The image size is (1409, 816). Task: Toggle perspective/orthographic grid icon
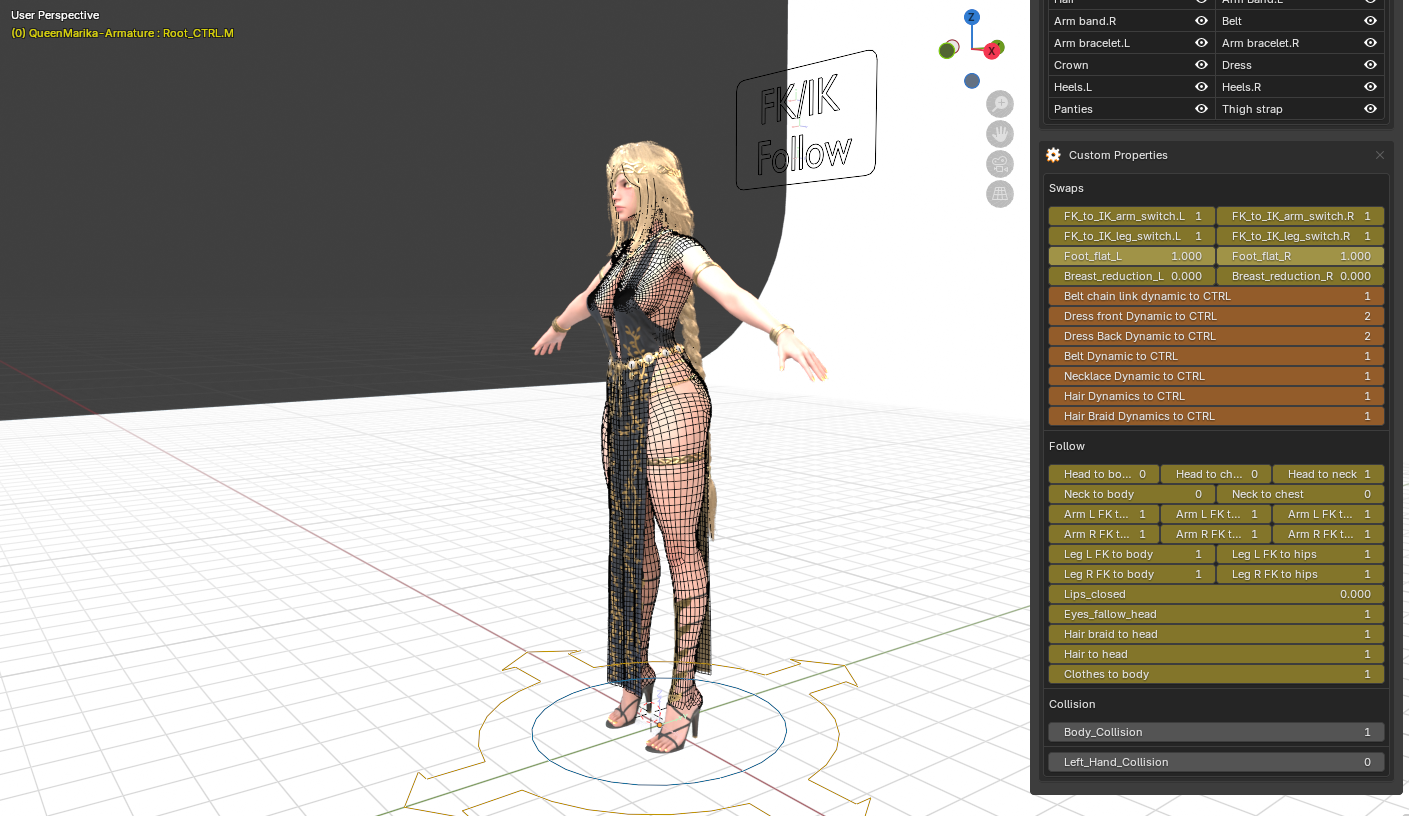pos(1000,194)
